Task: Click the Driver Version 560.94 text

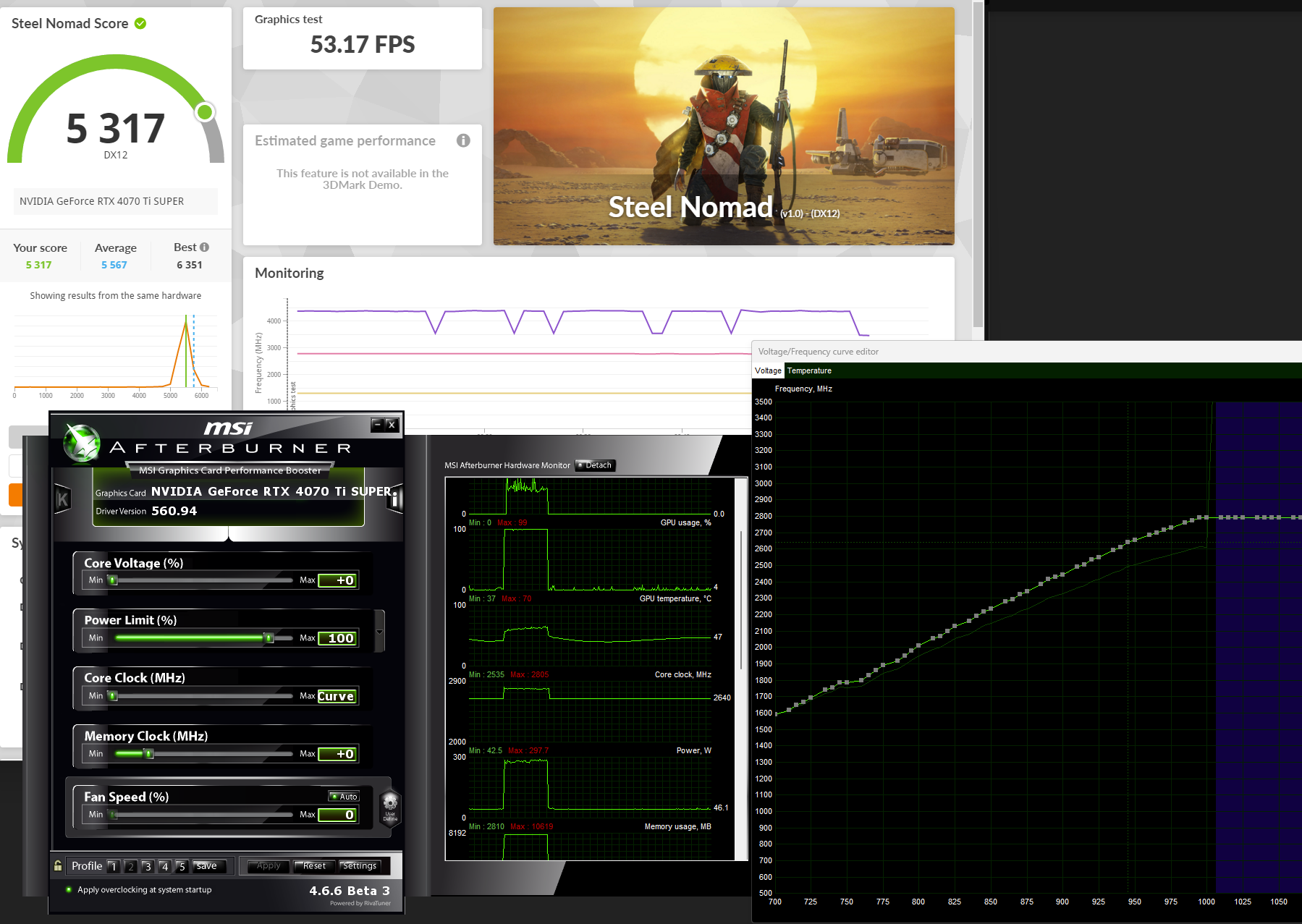Action: tap(146, 511)
